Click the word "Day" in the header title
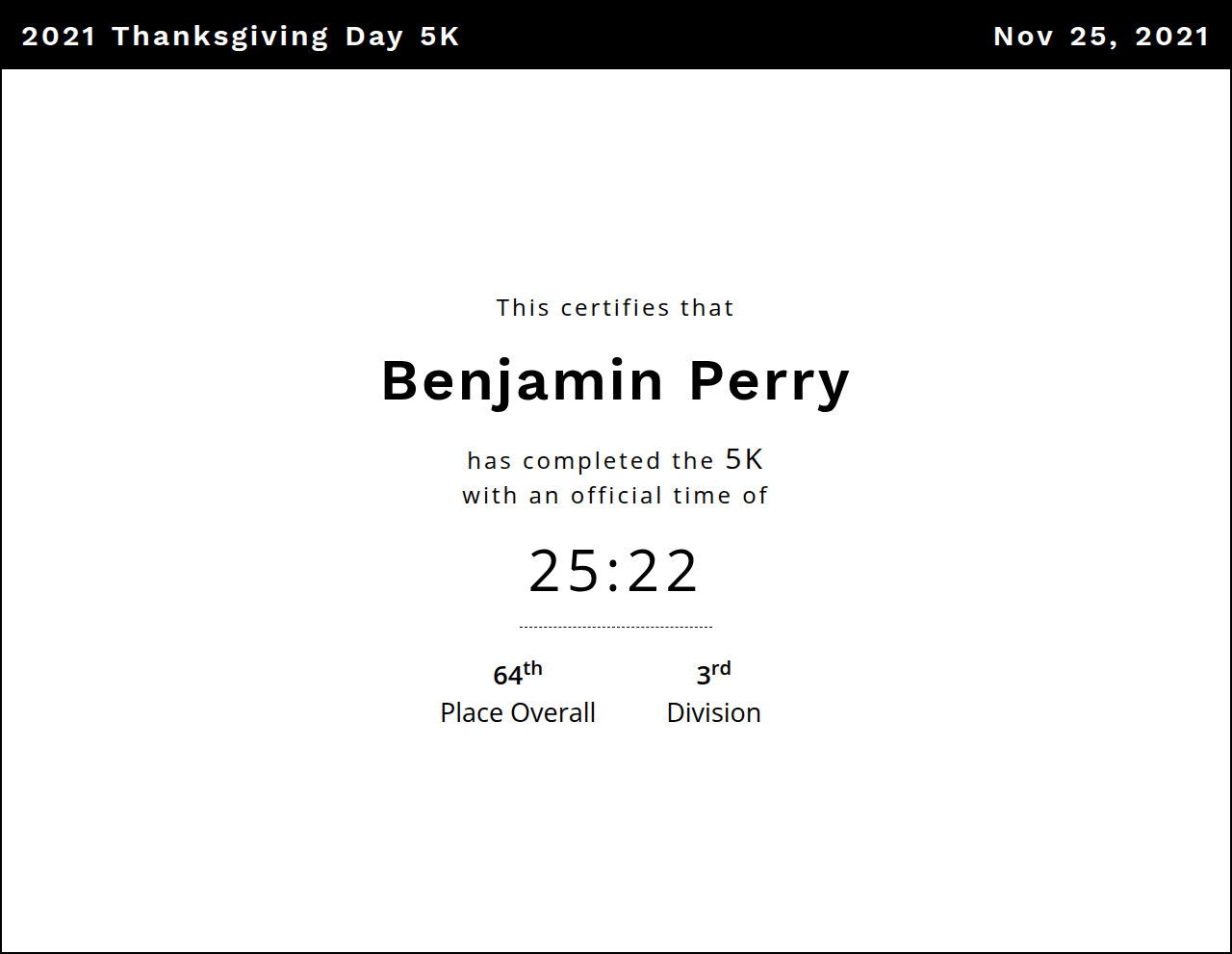 click(x=373, y=37)
